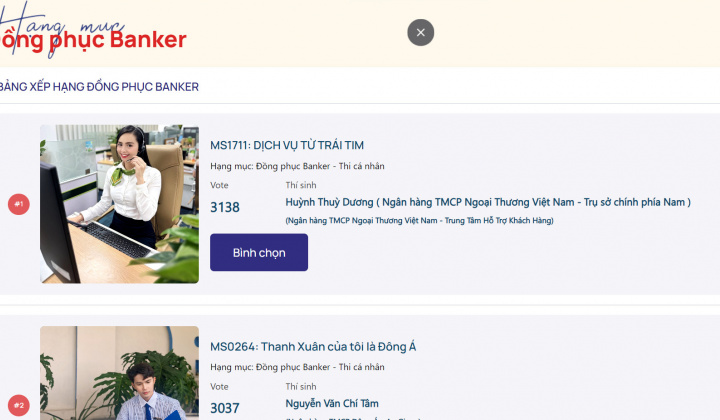Click the BẢNG XẾP HẠNG ĐỒNG PHỤC BANKER heading
This screenshot has width=720, height=420.
point(99,87)
